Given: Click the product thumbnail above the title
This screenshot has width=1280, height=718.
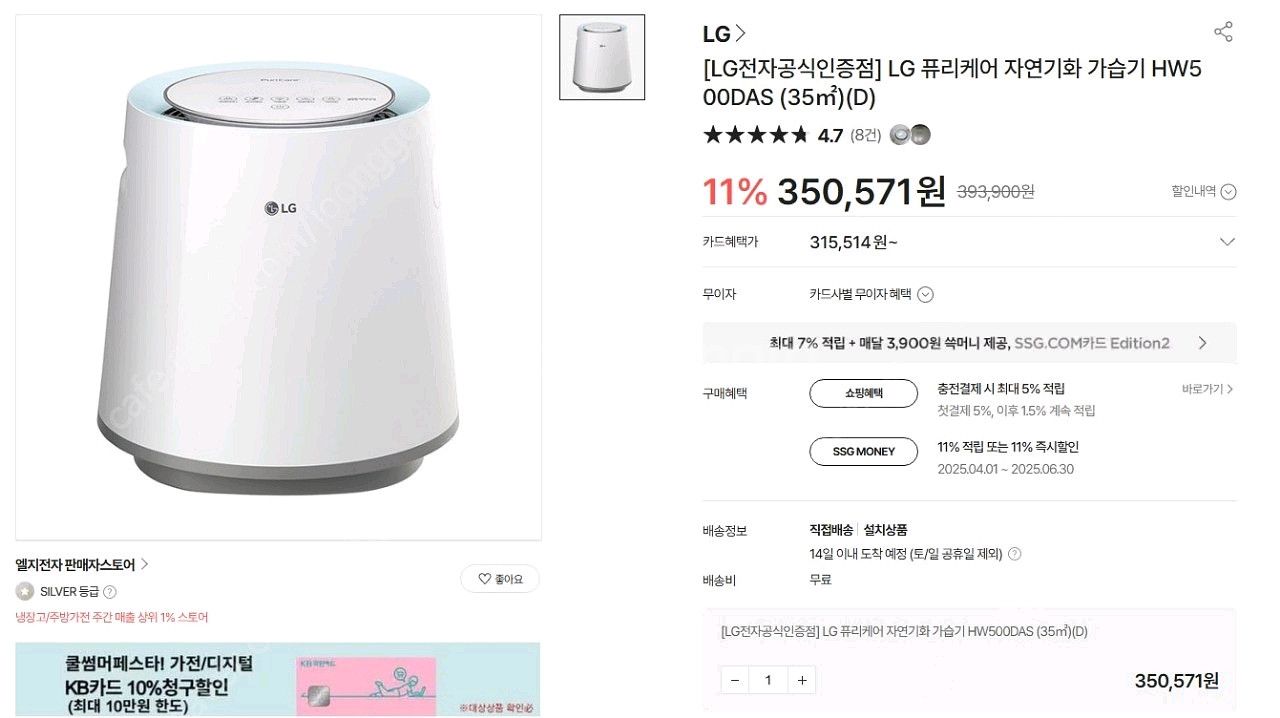Looking at the screenshot, I should coord(601,59).
